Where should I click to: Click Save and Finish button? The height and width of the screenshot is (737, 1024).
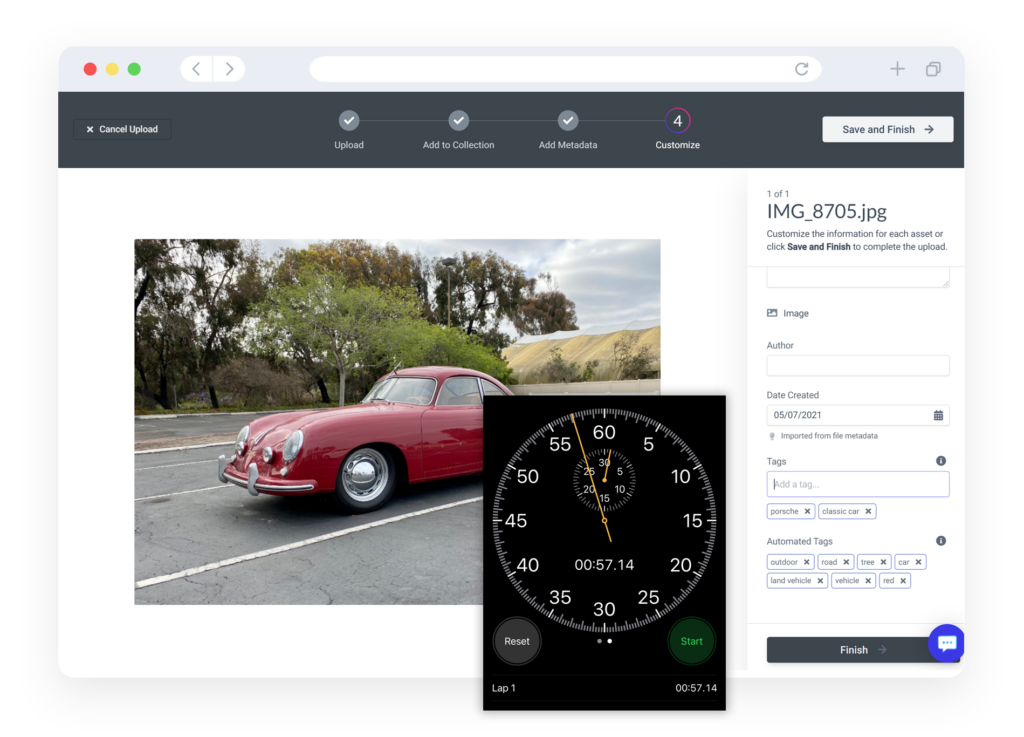click(x=888, y=129)
